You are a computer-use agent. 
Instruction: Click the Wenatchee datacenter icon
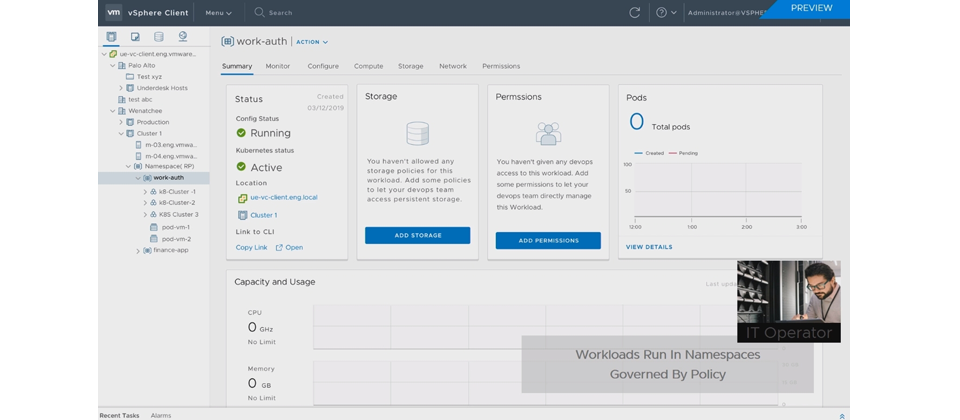[121, 111]
